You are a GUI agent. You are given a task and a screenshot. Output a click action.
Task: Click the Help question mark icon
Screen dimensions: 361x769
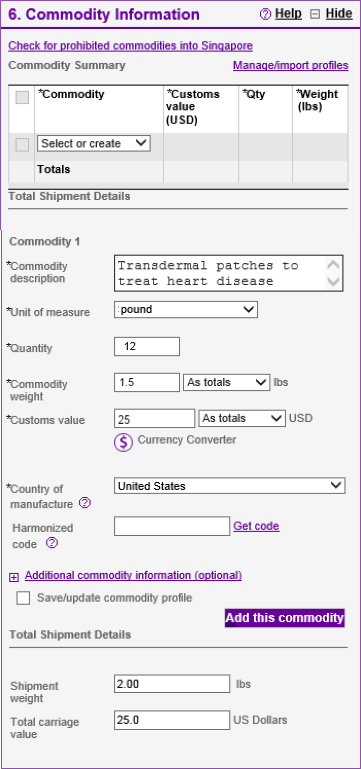click(265, 14)
